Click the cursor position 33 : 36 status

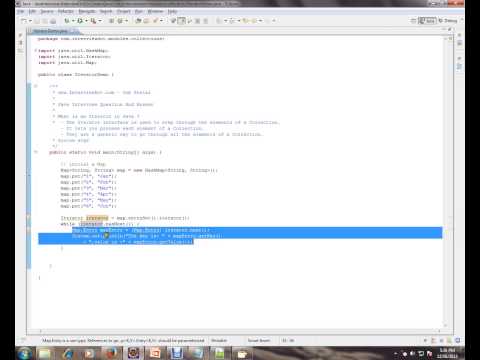point(288,340)
